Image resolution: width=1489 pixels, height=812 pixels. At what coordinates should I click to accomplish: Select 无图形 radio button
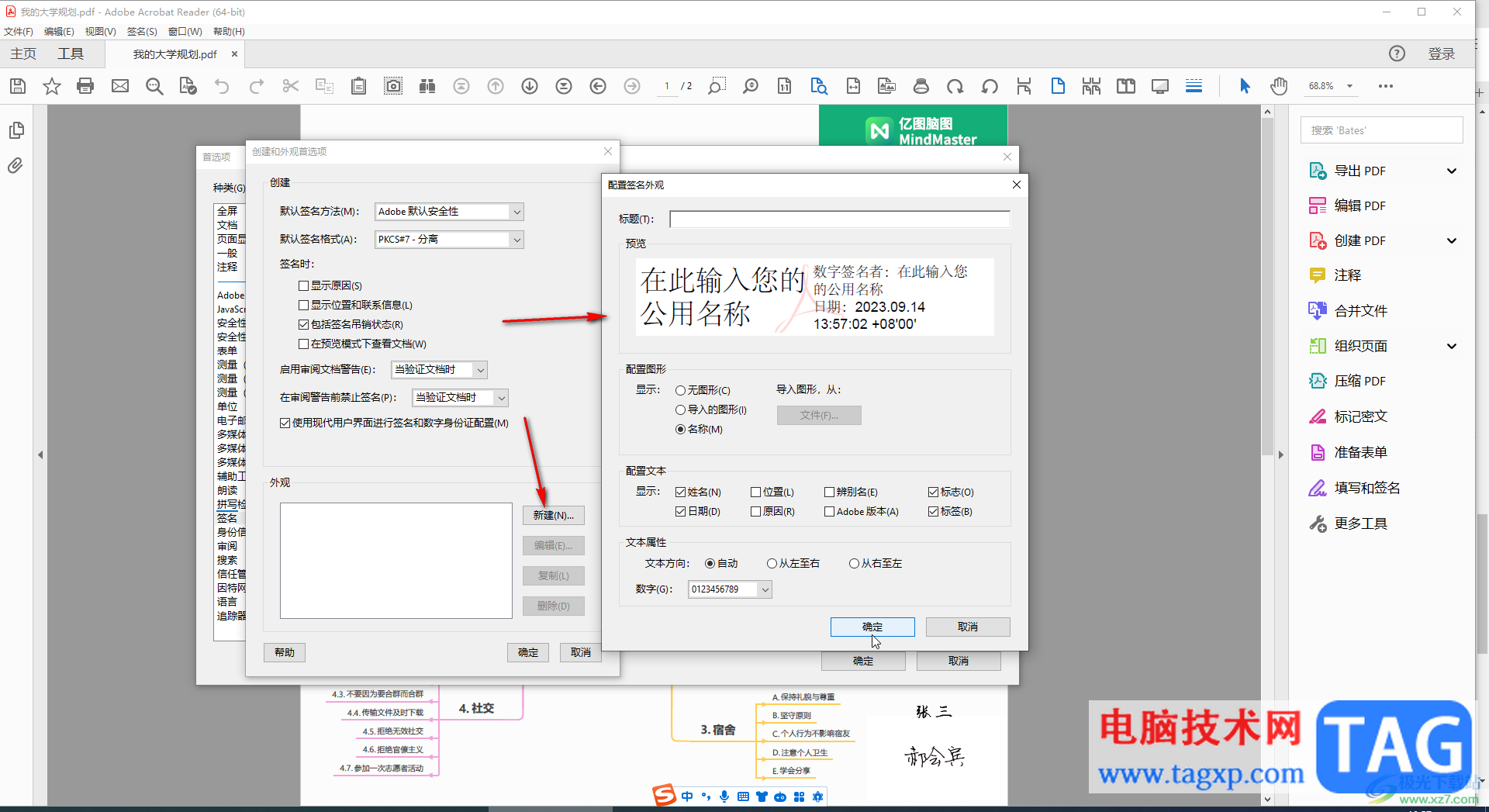[x=680, y=390]
